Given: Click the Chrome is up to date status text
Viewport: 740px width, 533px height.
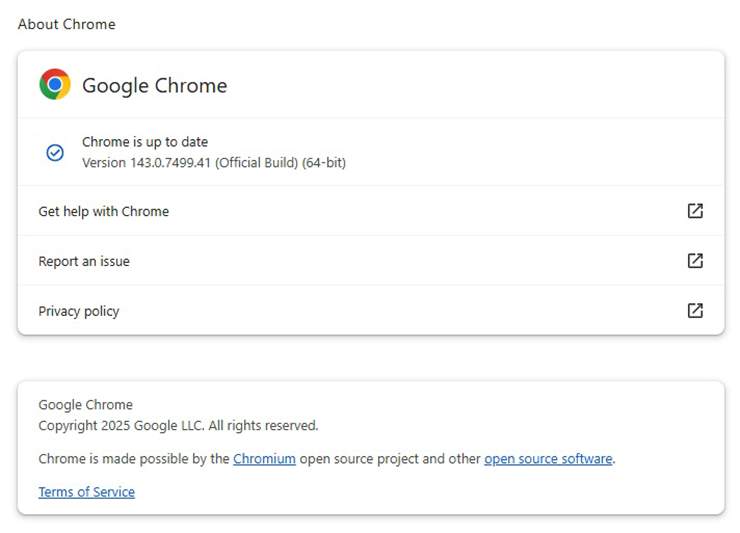Looking at the screenshot, I should [145, 142].
